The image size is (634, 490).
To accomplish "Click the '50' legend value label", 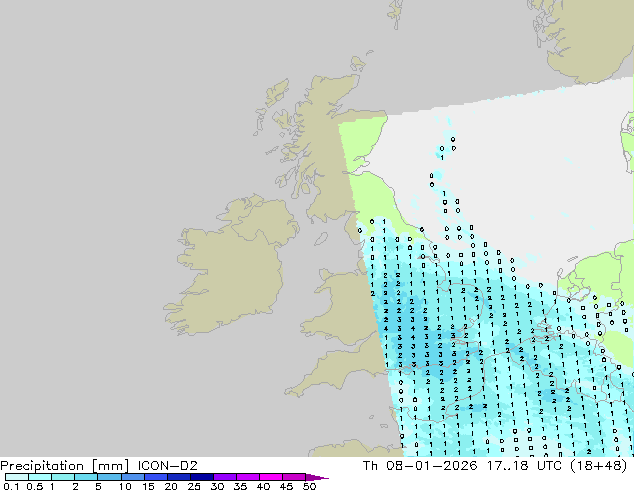I will coord(309,486).
